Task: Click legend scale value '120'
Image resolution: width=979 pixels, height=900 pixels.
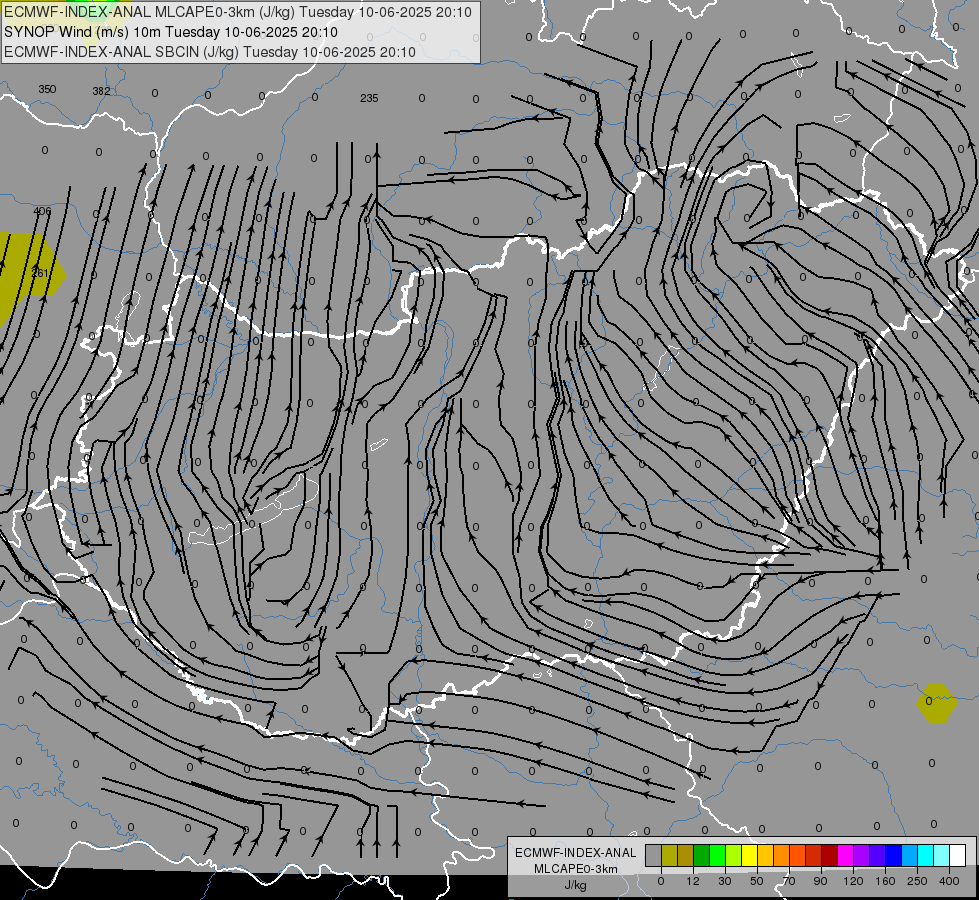Action: coord(853,881)
